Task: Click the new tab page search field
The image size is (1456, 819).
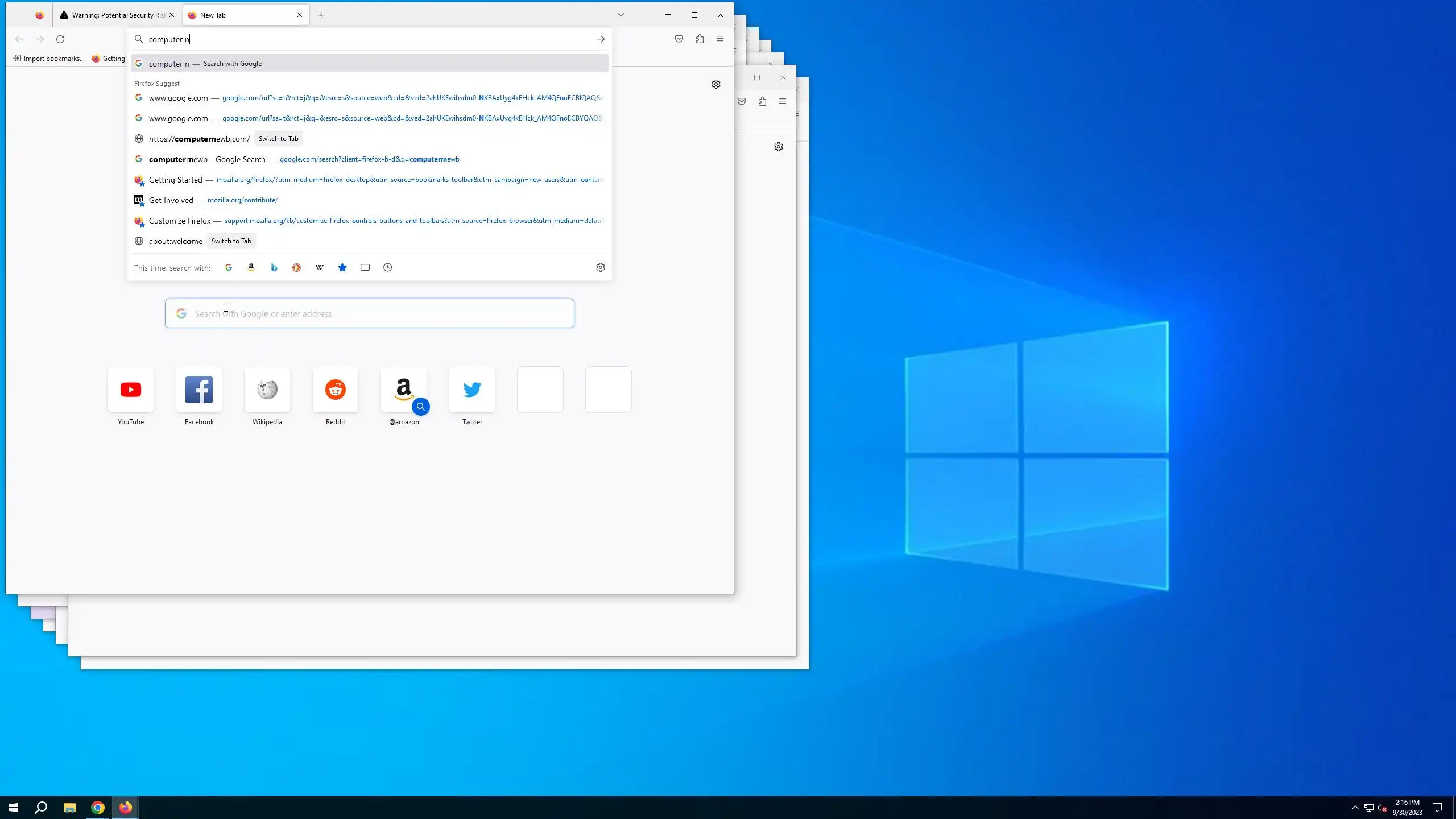Action: click(x=370, y=313)
